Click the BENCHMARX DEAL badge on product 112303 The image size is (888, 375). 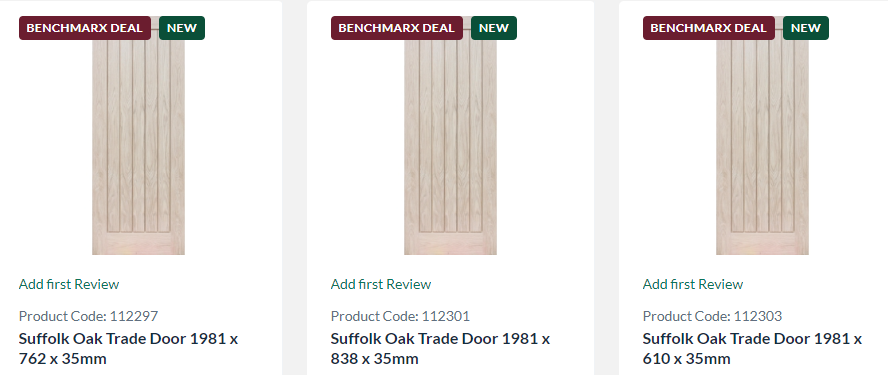pyautogui.click(x=708, y=28)
